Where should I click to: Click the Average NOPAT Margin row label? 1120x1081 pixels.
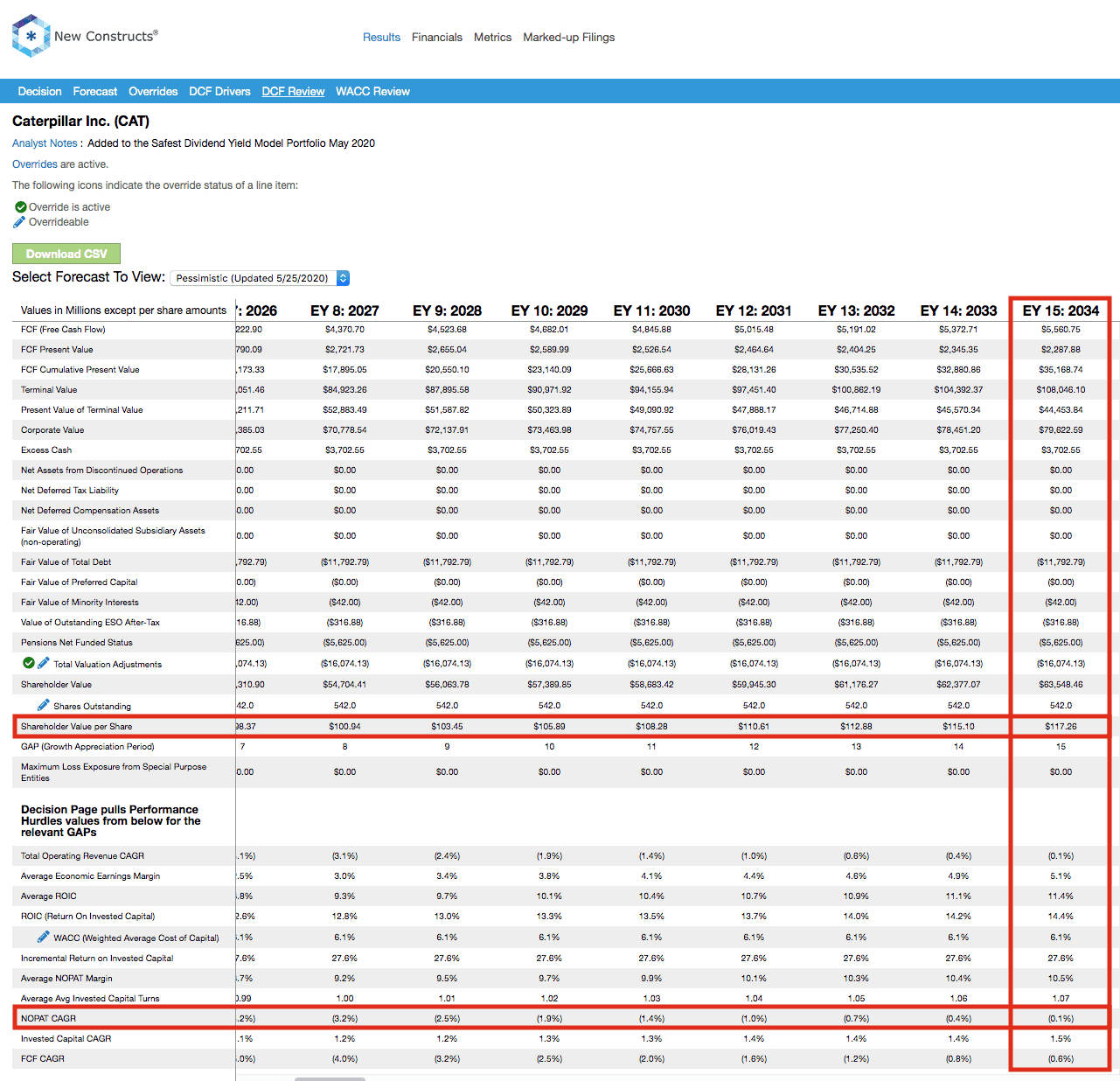[x=66, y=979]
